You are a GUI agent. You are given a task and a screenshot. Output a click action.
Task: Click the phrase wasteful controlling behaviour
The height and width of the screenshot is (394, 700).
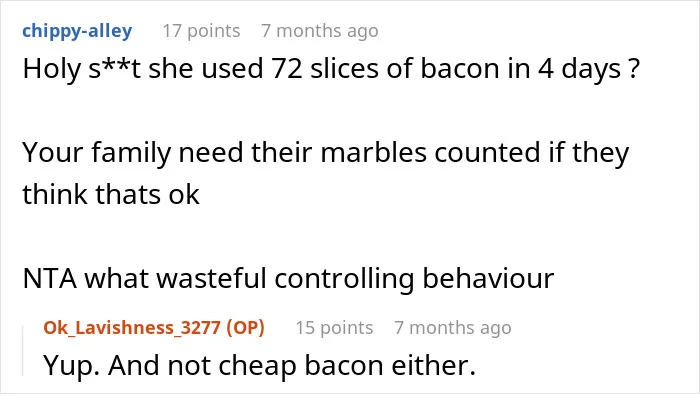click(x=355, y=278)
